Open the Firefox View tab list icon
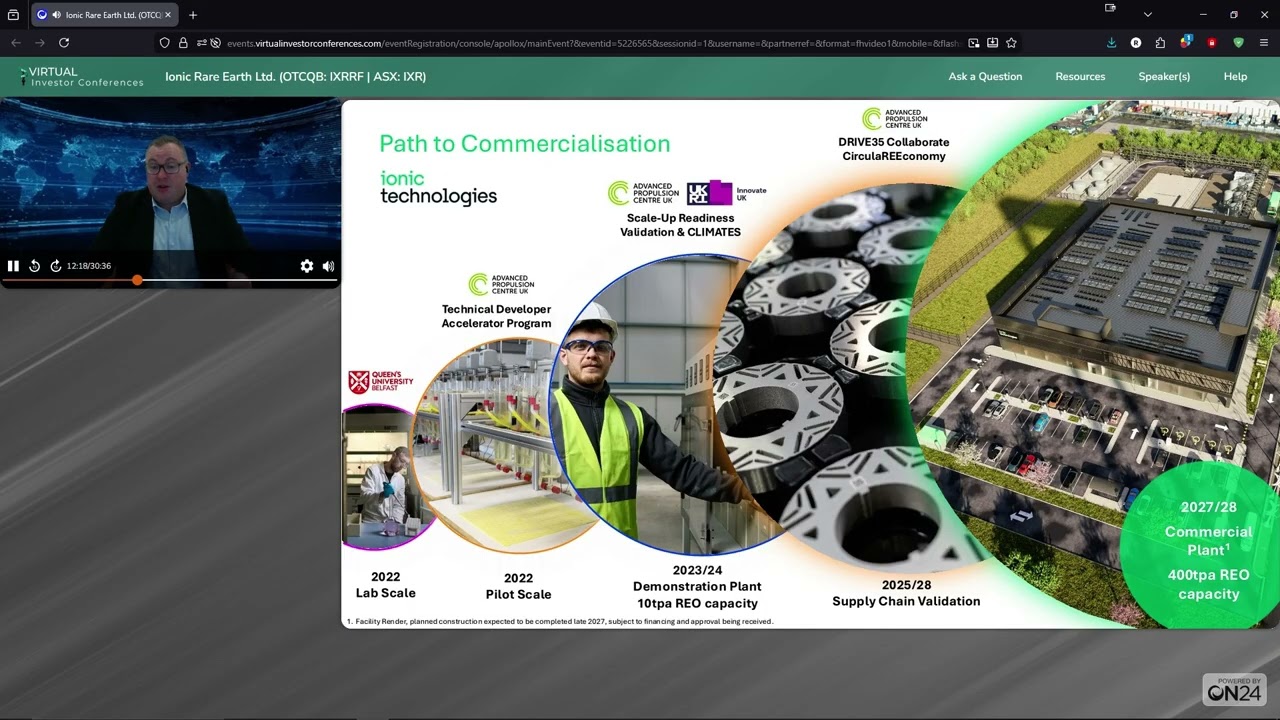Screen dimensions: 1280x720 tap(13, 15)
